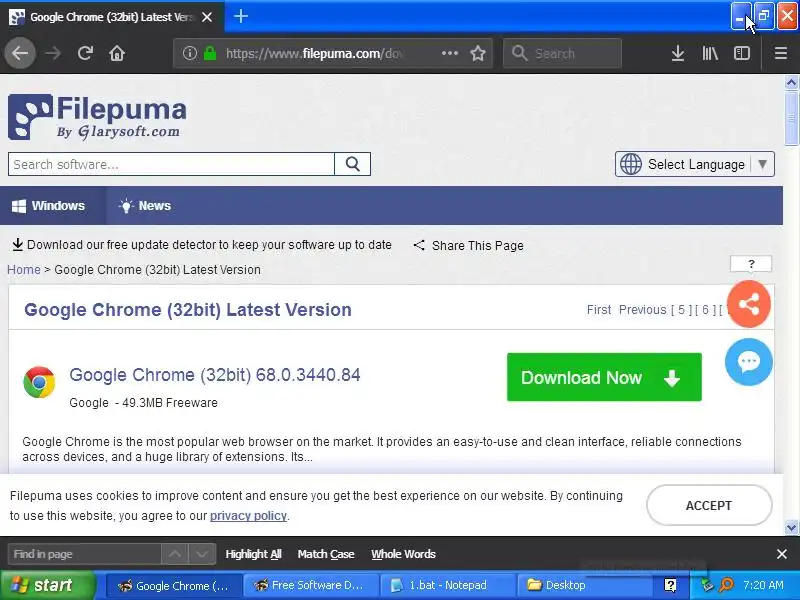Switch to 1.bat - Notepad taskbar window
800x600 pixels.
click(447, 585)
